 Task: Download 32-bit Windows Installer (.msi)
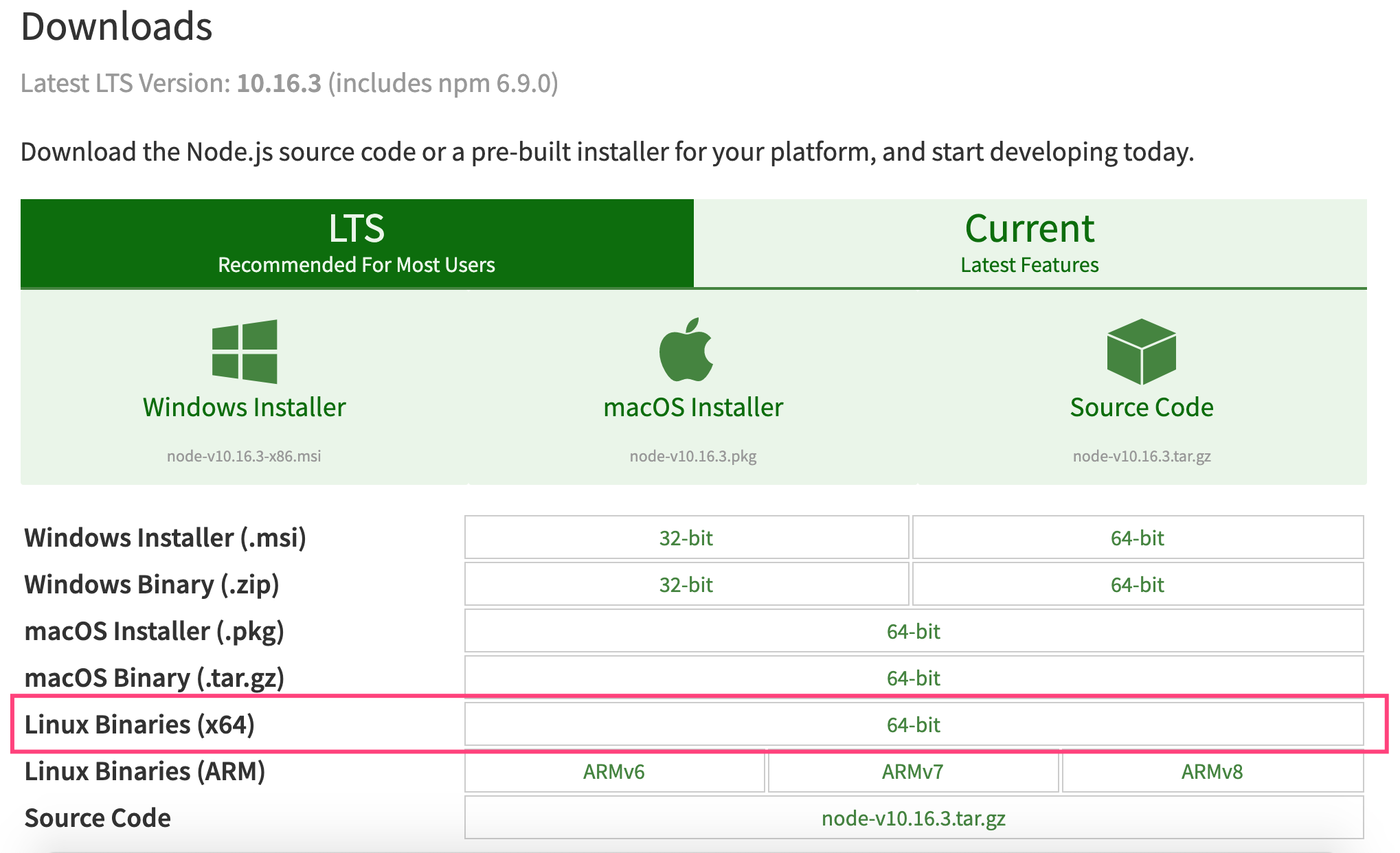pos(686,538)
